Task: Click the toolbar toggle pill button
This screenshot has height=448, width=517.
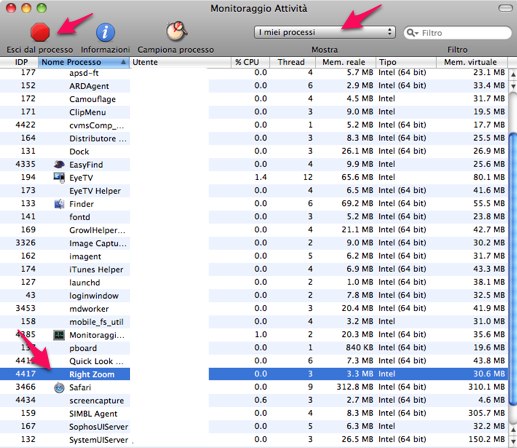Action: 505,8
